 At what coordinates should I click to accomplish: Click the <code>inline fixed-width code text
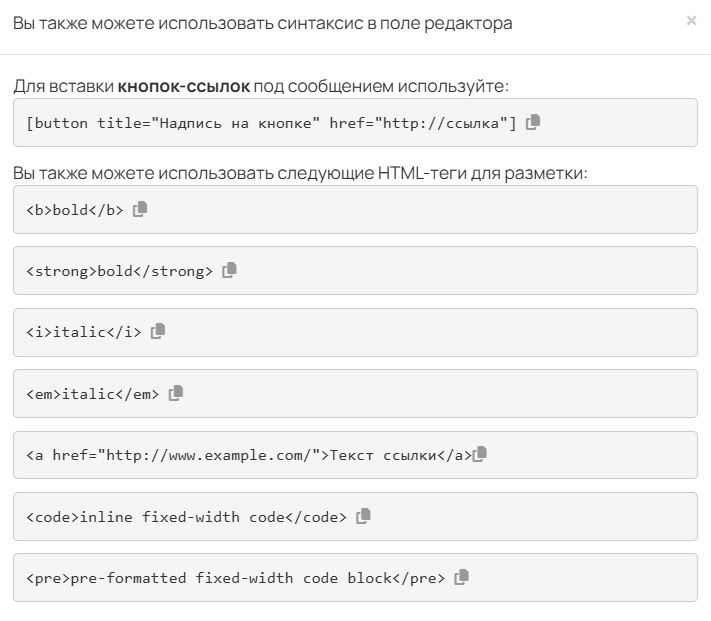coord(186,517)
